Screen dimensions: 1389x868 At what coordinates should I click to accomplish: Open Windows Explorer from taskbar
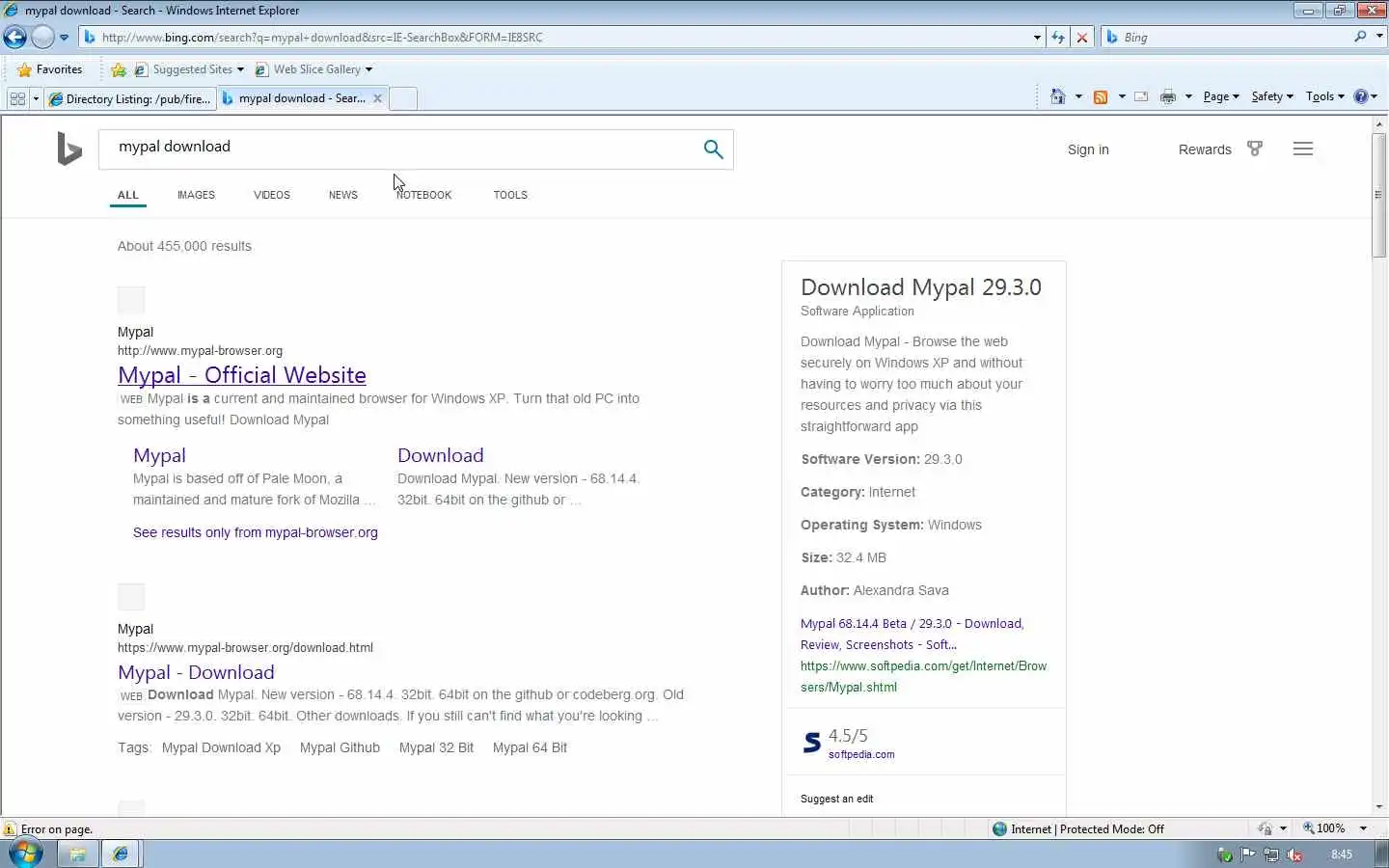[x=77, y=854]
